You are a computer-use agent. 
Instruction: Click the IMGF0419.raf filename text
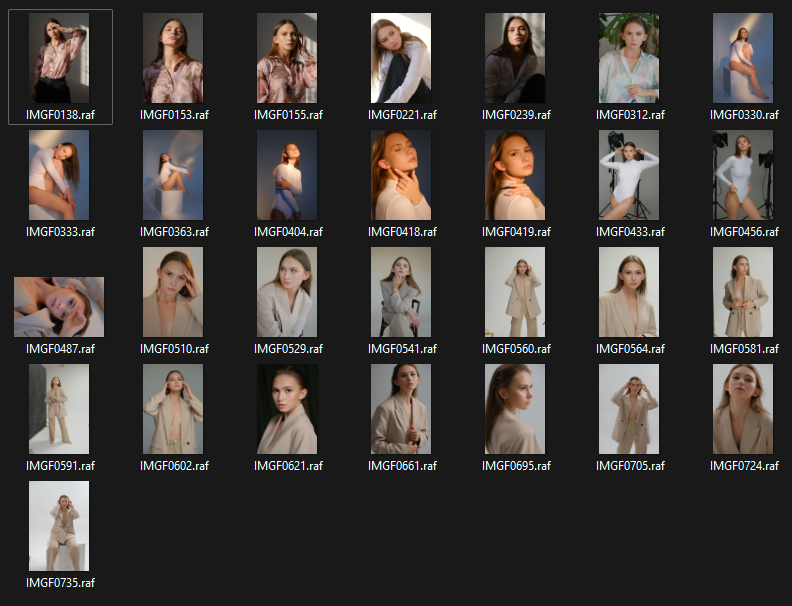tap(516, 232)
